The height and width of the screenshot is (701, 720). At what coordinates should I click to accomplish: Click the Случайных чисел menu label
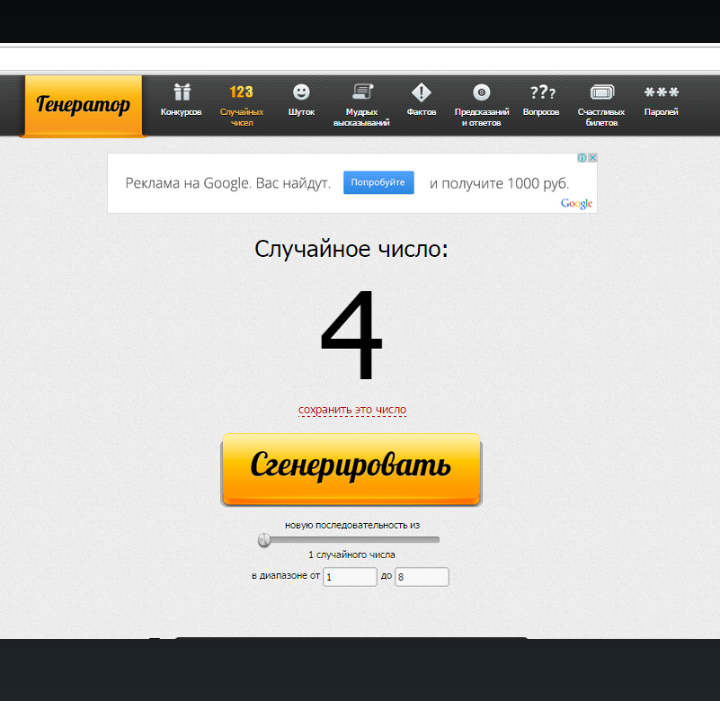click(242, 117)
